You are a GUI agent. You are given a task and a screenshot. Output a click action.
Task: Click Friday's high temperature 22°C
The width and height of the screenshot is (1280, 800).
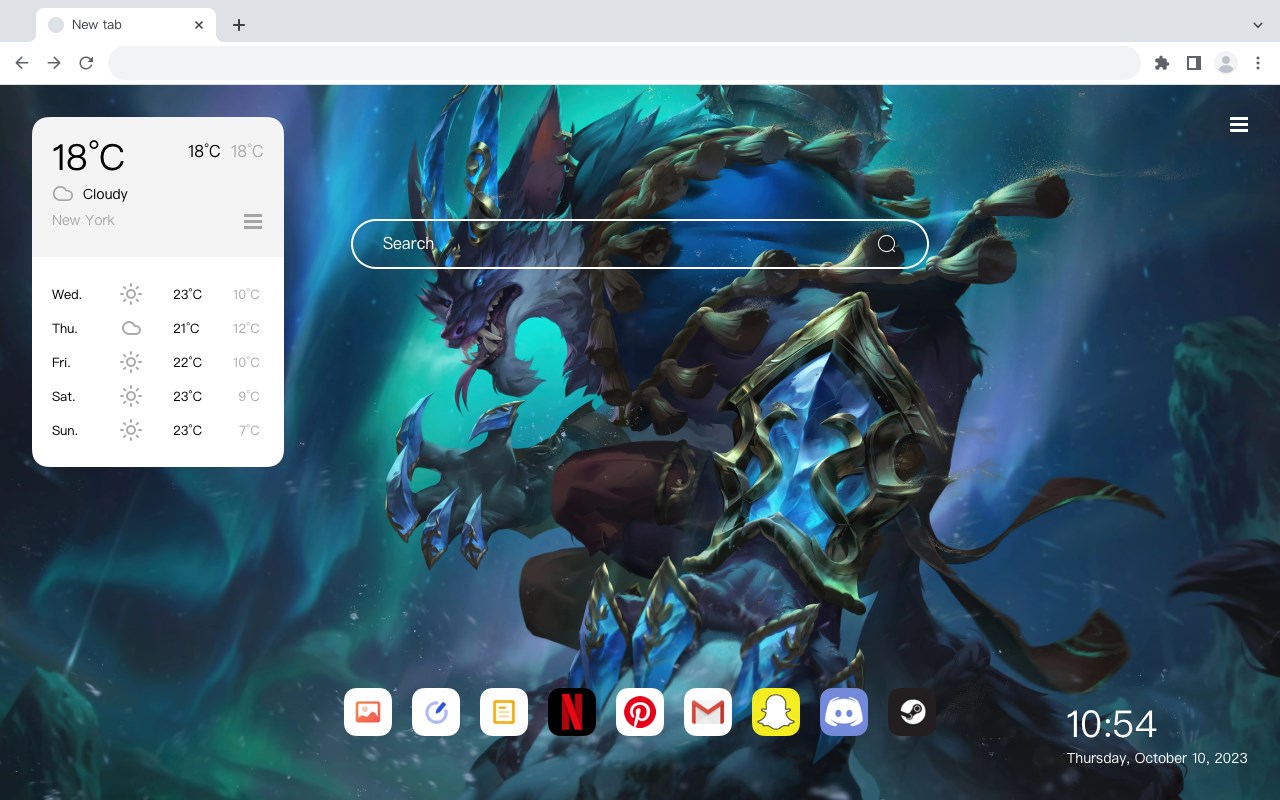coord(187,362)
